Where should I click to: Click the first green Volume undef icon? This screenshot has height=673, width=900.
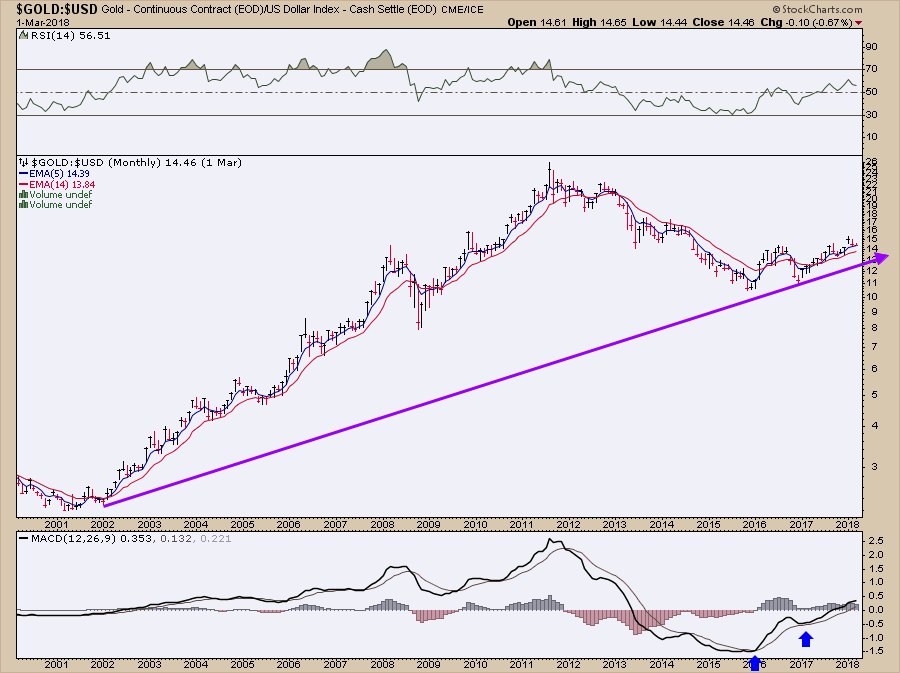24,194
